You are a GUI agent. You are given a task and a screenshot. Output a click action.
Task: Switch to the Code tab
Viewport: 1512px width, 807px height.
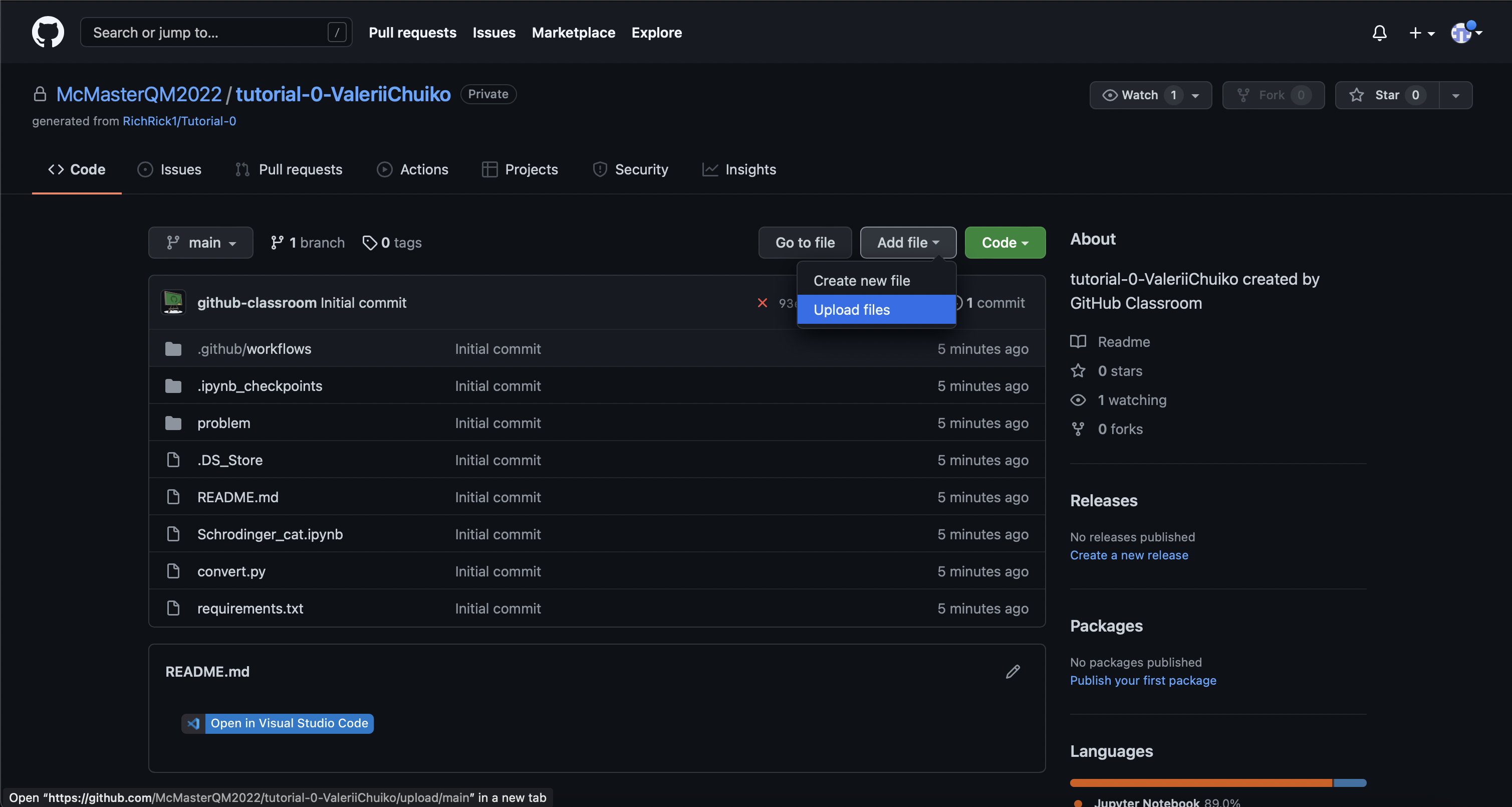tap(77, 169)
